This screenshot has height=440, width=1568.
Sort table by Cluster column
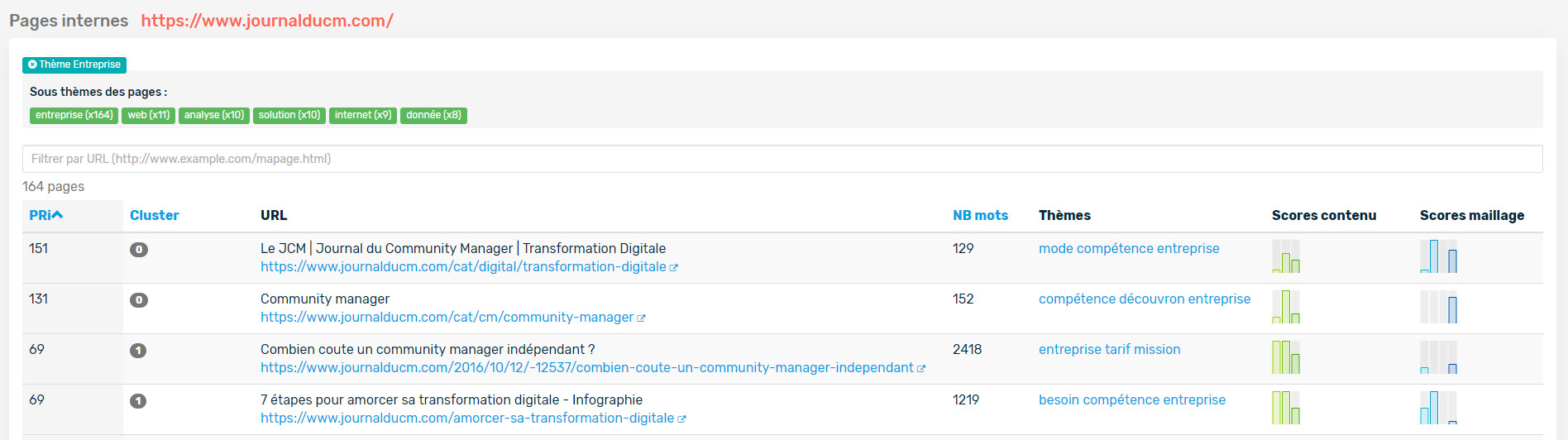(155, 215)
